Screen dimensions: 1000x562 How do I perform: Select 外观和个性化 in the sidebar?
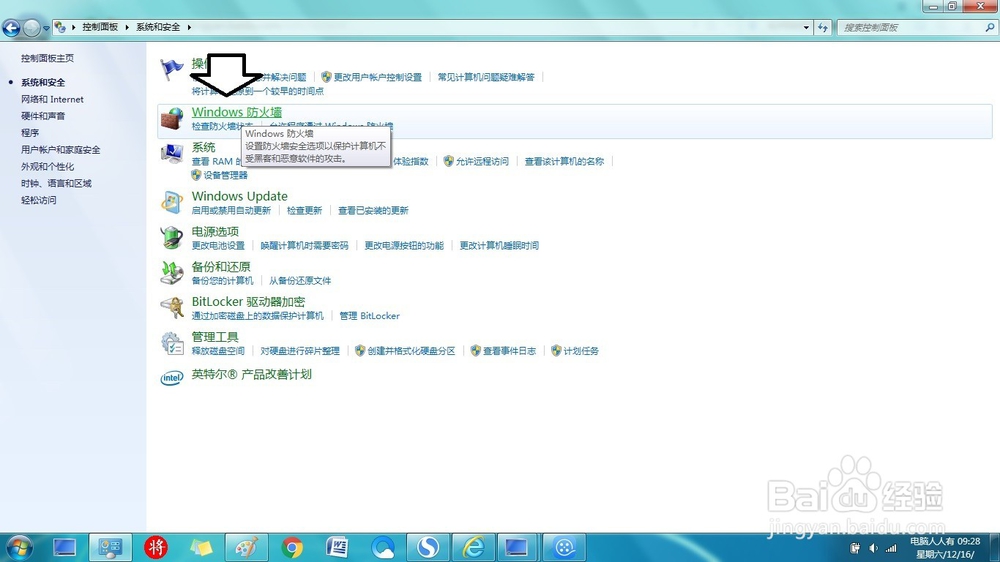(x=47, y=166)
